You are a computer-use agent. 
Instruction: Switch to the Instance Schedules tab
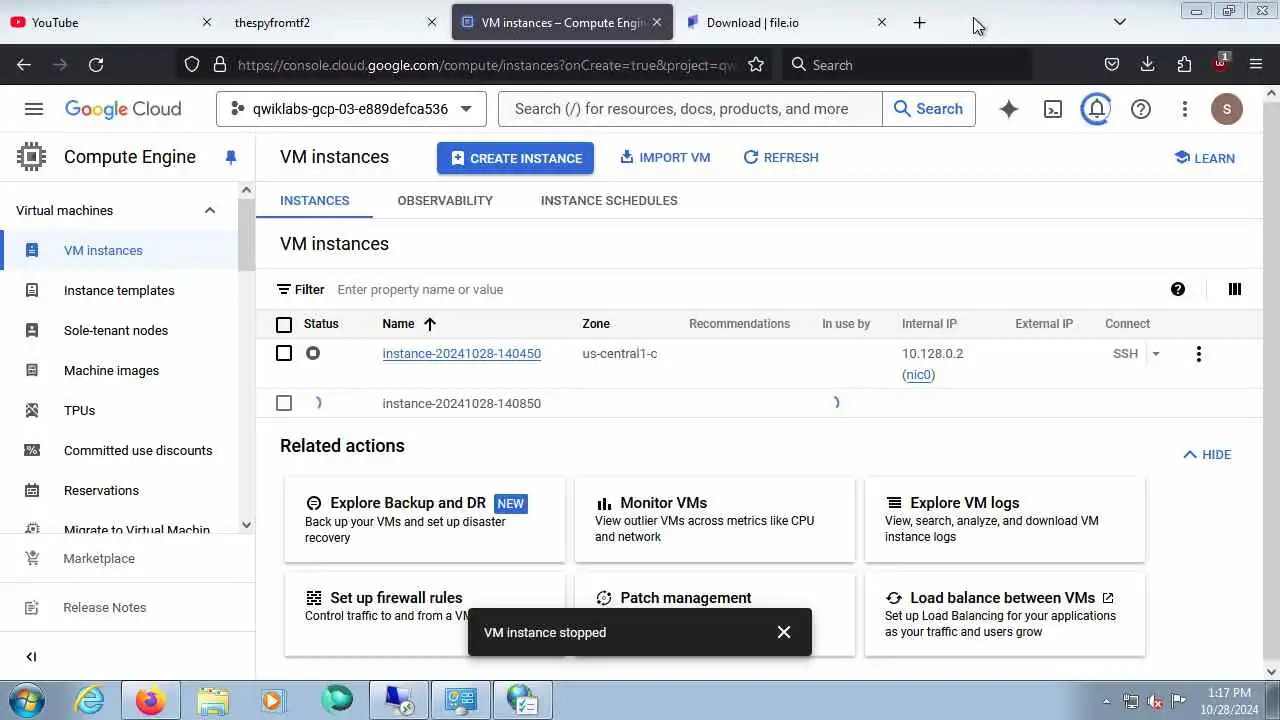point(609,201)
